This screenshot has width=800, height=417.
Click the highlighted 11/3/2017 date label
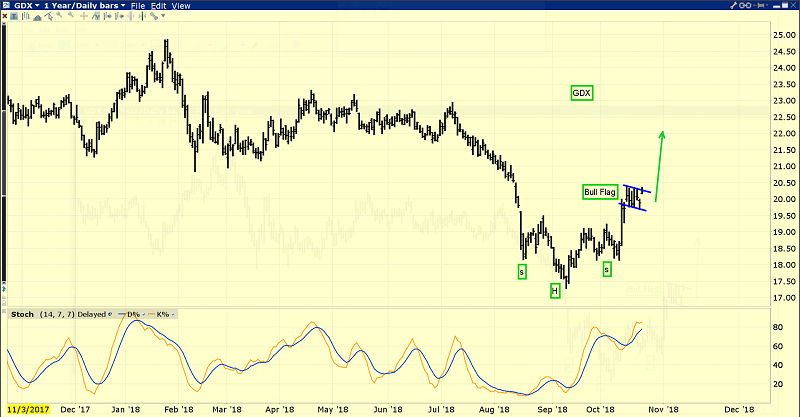[27, 410]
